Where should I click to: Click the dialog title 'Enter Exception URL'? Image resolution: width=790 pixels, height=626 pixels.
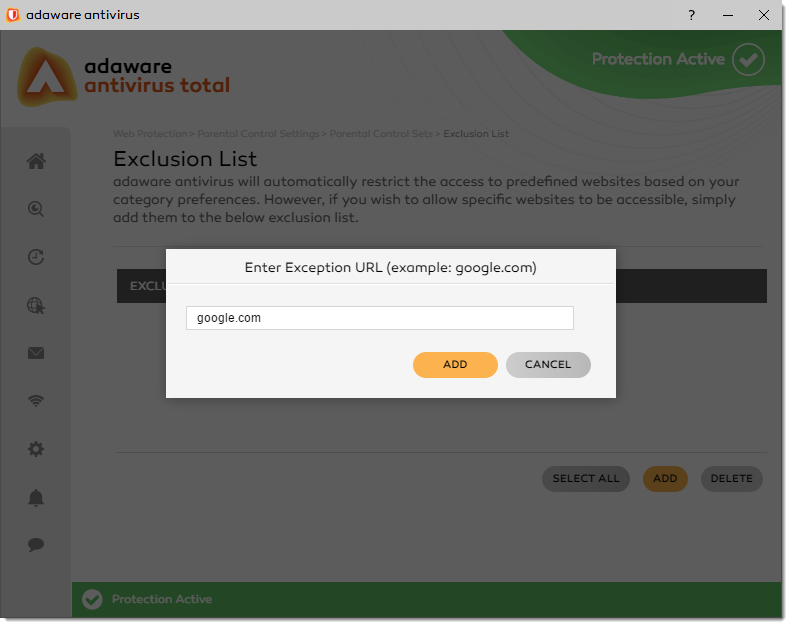point(313,268)
